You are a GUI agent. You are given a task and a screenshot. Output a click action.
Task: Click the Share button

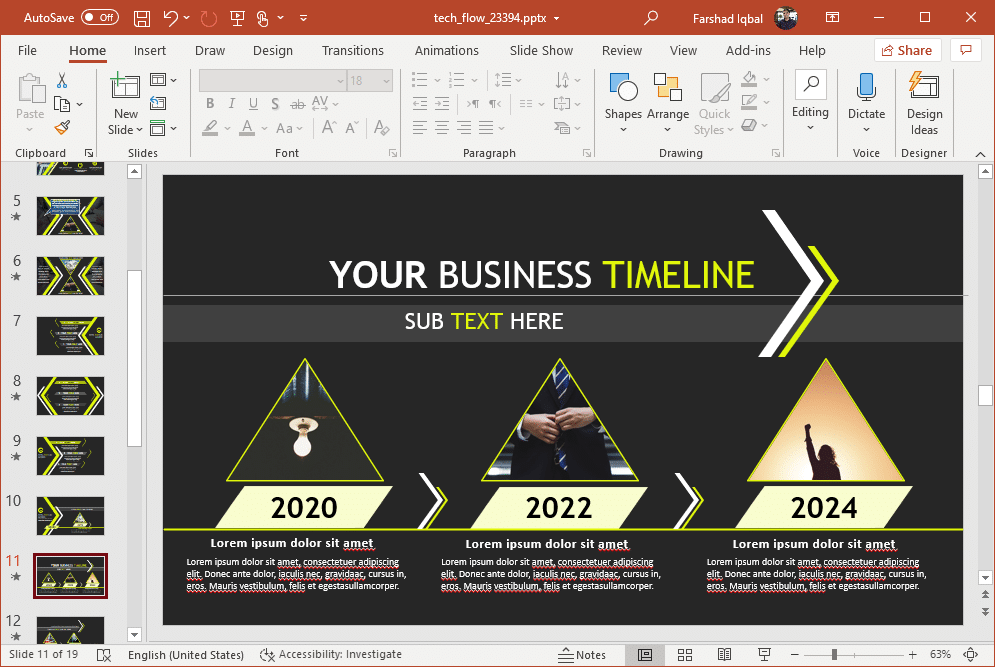pos(907,50)
